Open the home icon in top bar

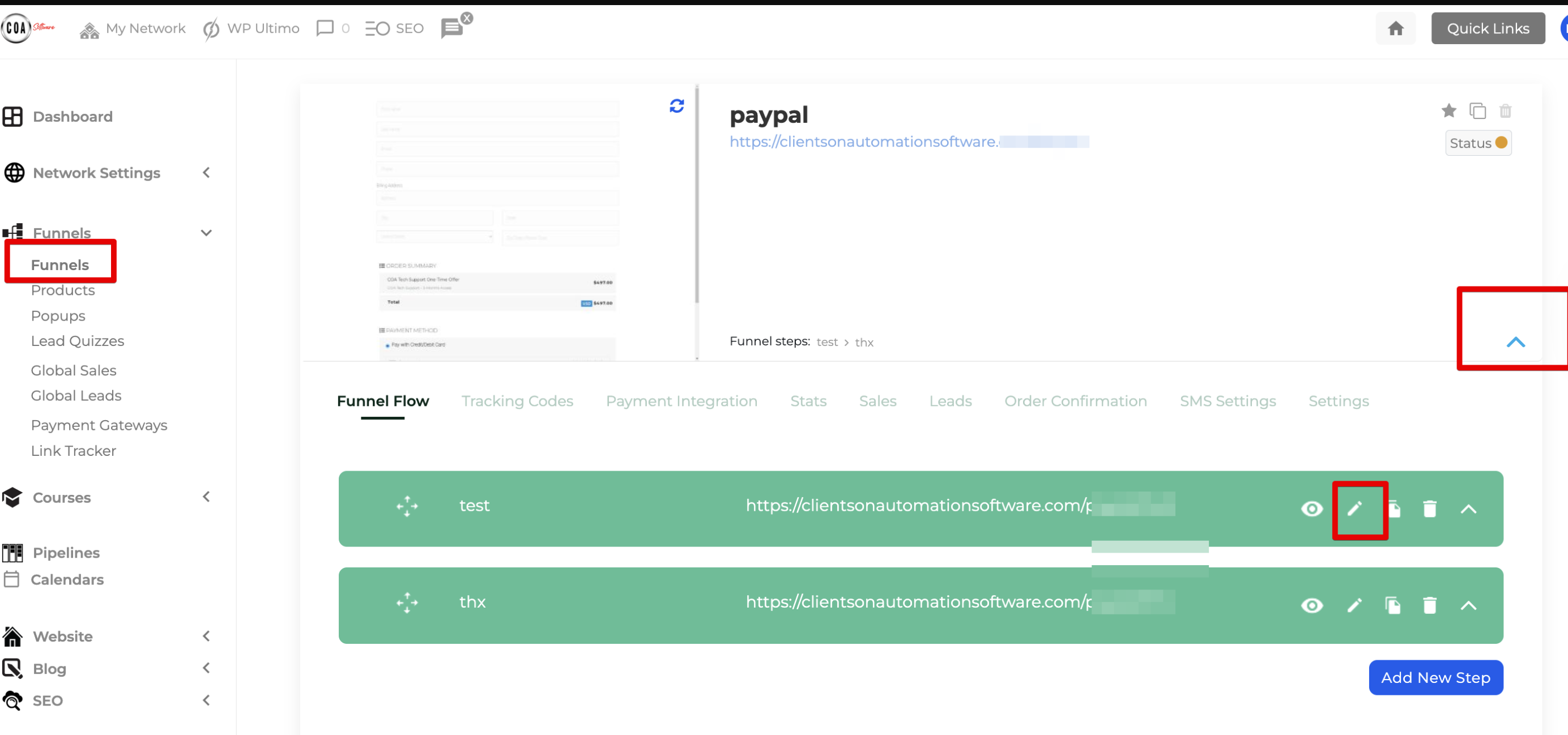click(x=1396, y=28)
